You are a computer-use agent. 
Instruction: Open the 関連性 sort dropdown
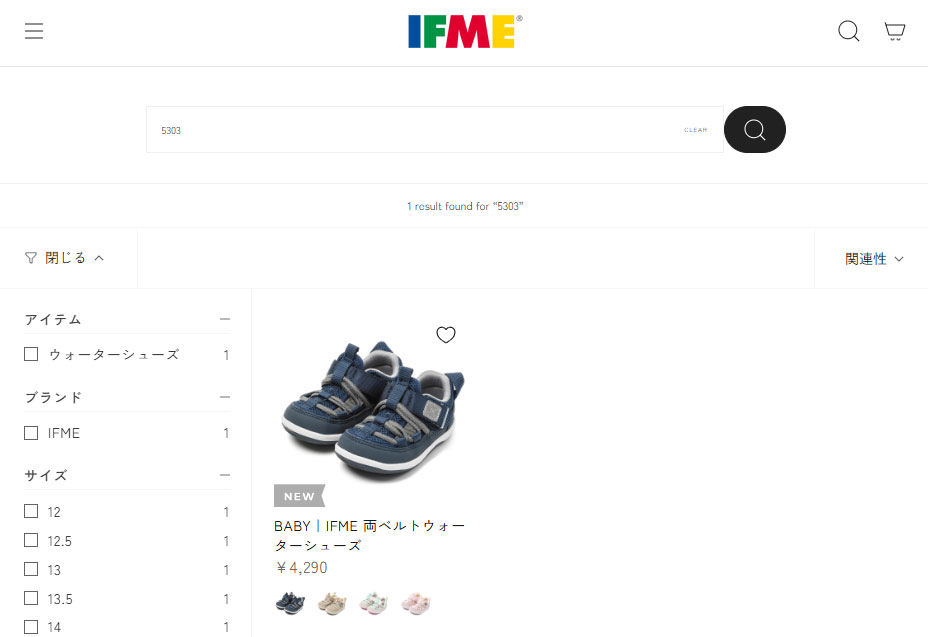pyautogui.click(x=874, y=259)
